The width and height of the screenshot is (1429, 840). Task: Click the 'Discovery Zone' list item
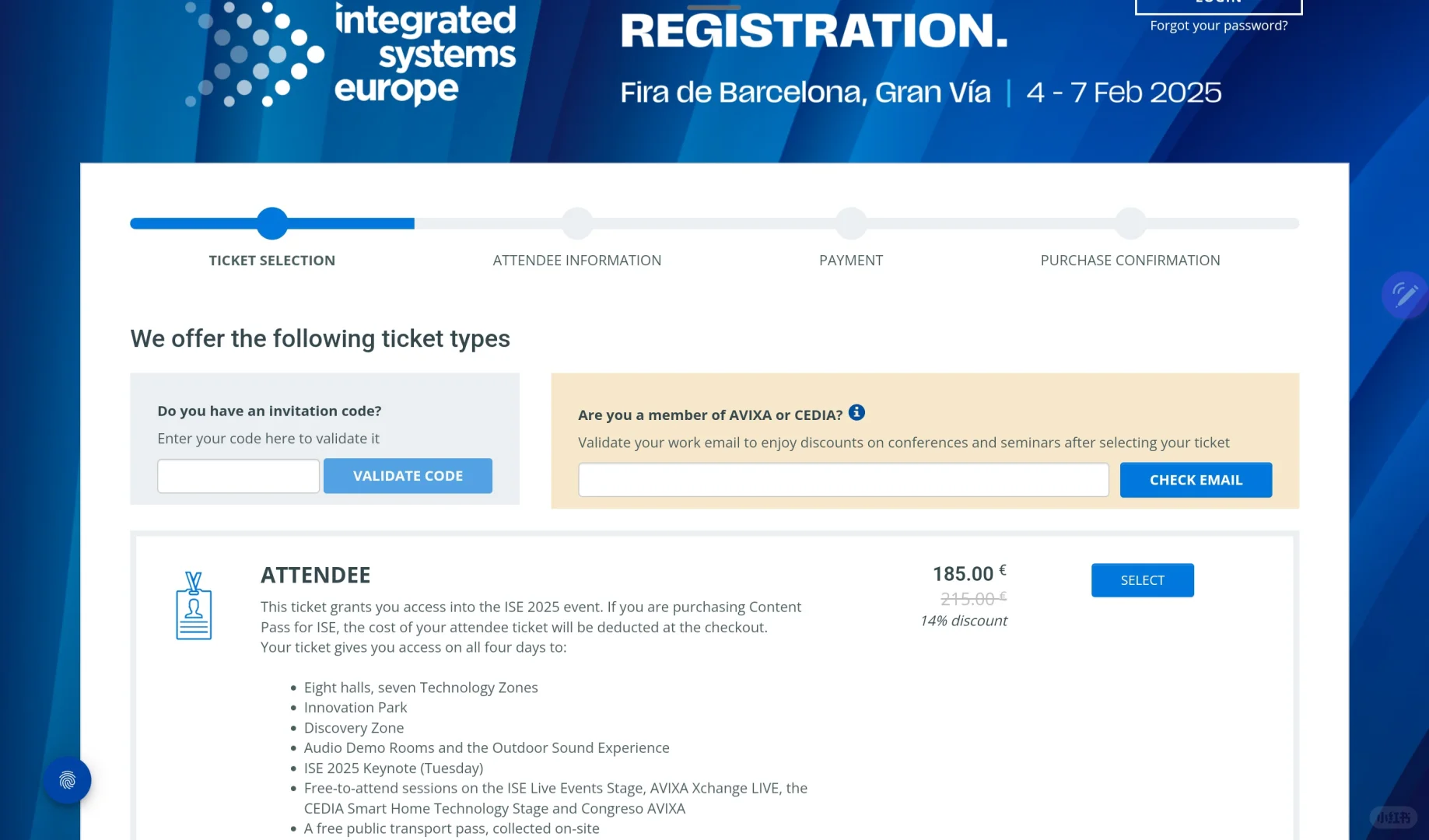(354, 728)
